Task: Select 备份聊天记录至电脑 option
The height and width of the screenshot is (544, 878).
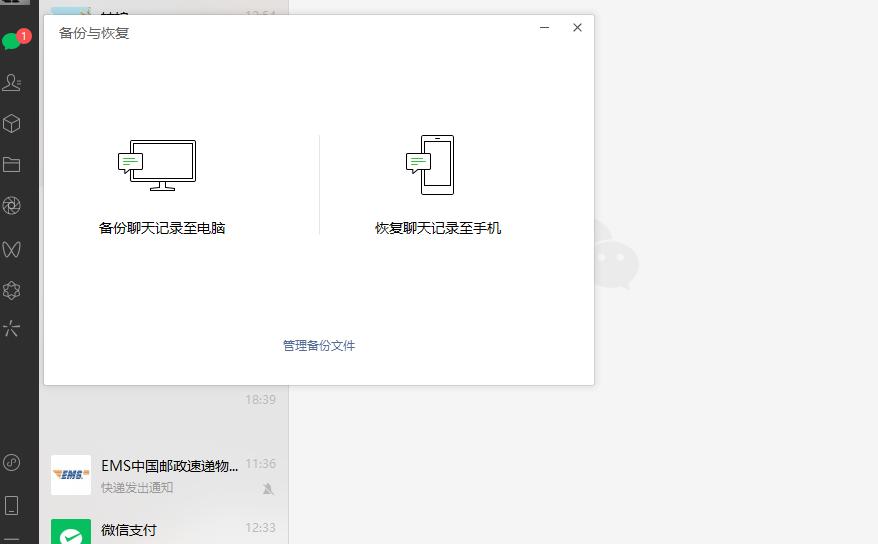Action: click(x=162, y=228)
